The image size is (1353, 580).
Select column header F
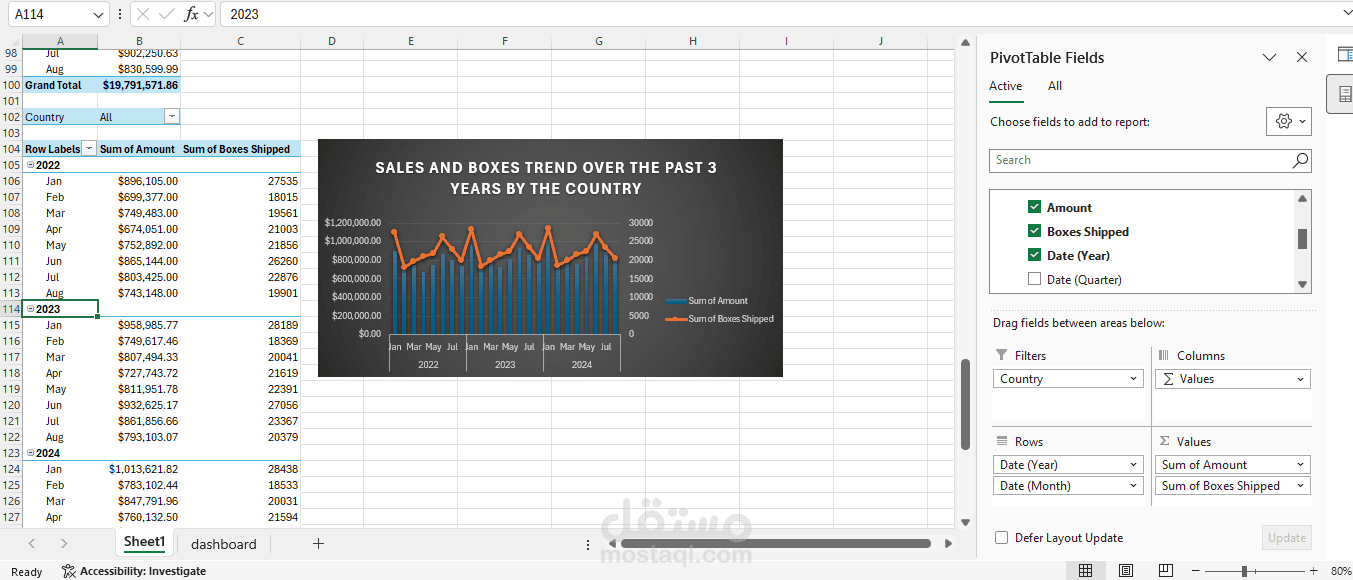505,41
